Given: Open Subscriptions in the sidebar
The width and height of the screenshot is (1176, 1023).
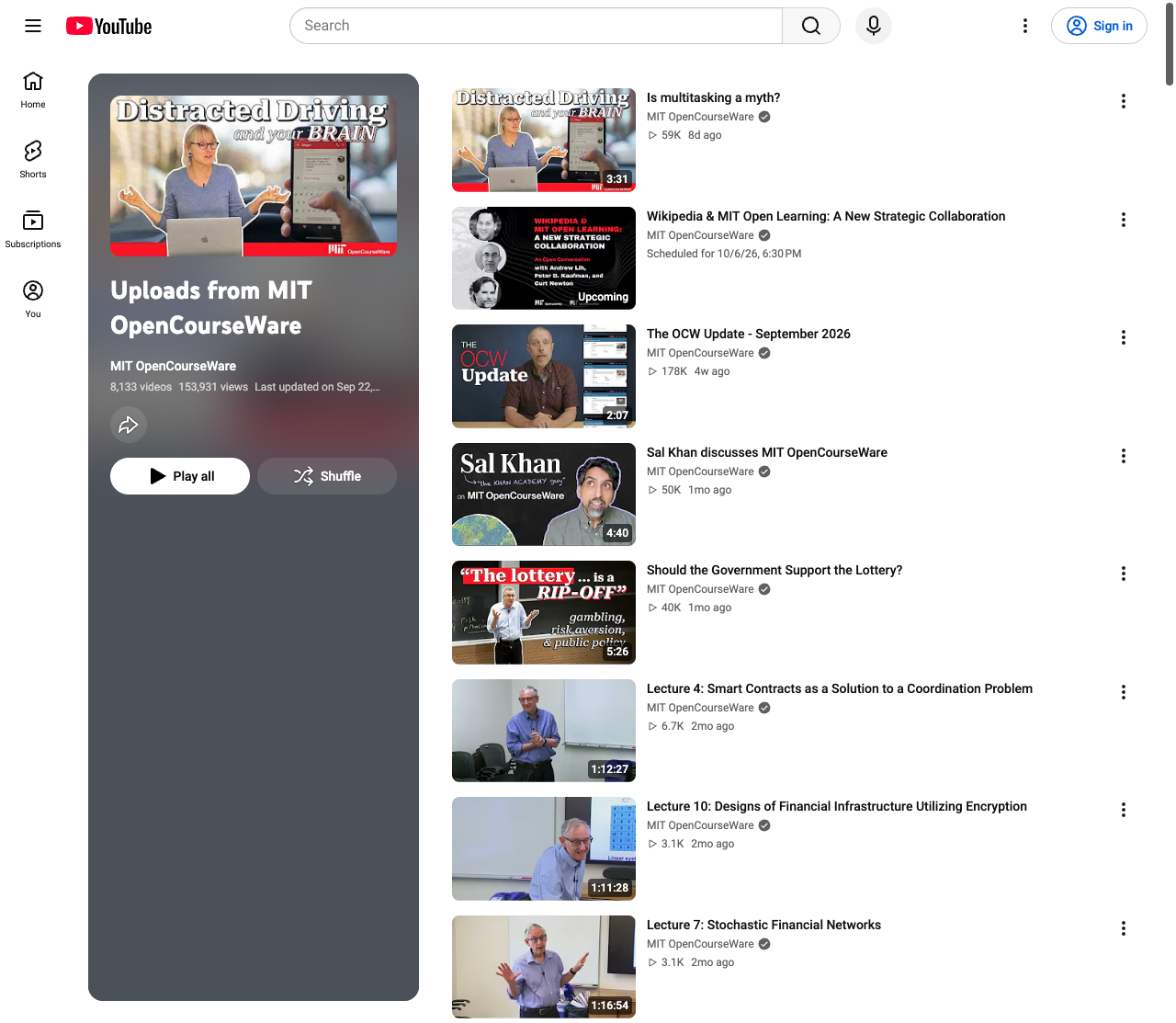Looking at the screenshot, I should tap(33, 230).
